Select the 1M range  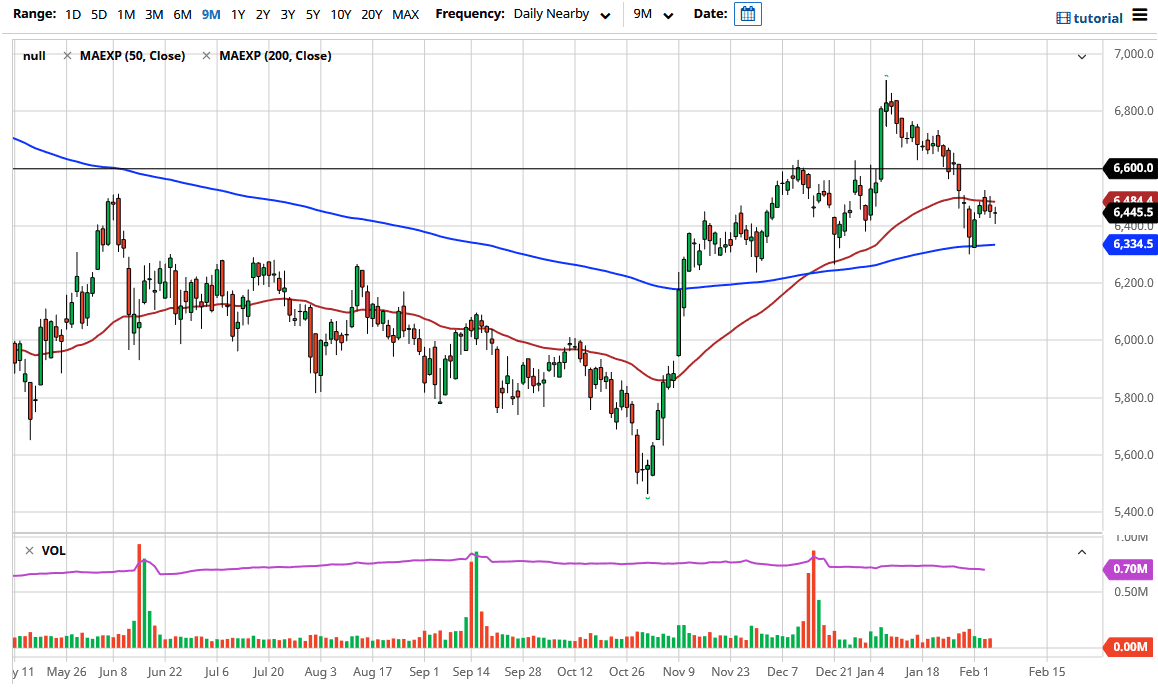[125, 14]
